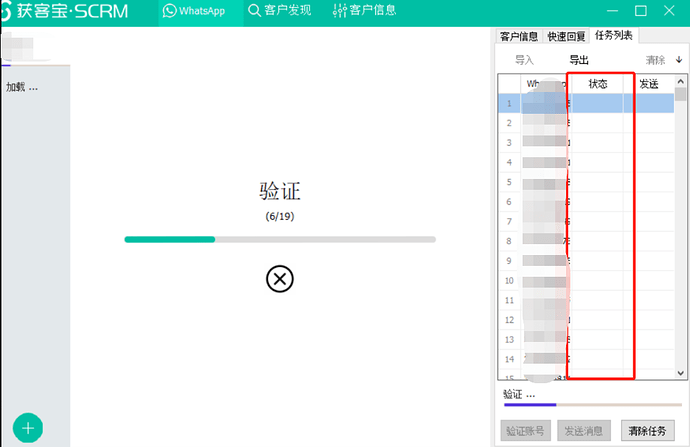Click the 状态 column header
The height and width of the screenshot is (447, 690).
(x=598, y=84)
